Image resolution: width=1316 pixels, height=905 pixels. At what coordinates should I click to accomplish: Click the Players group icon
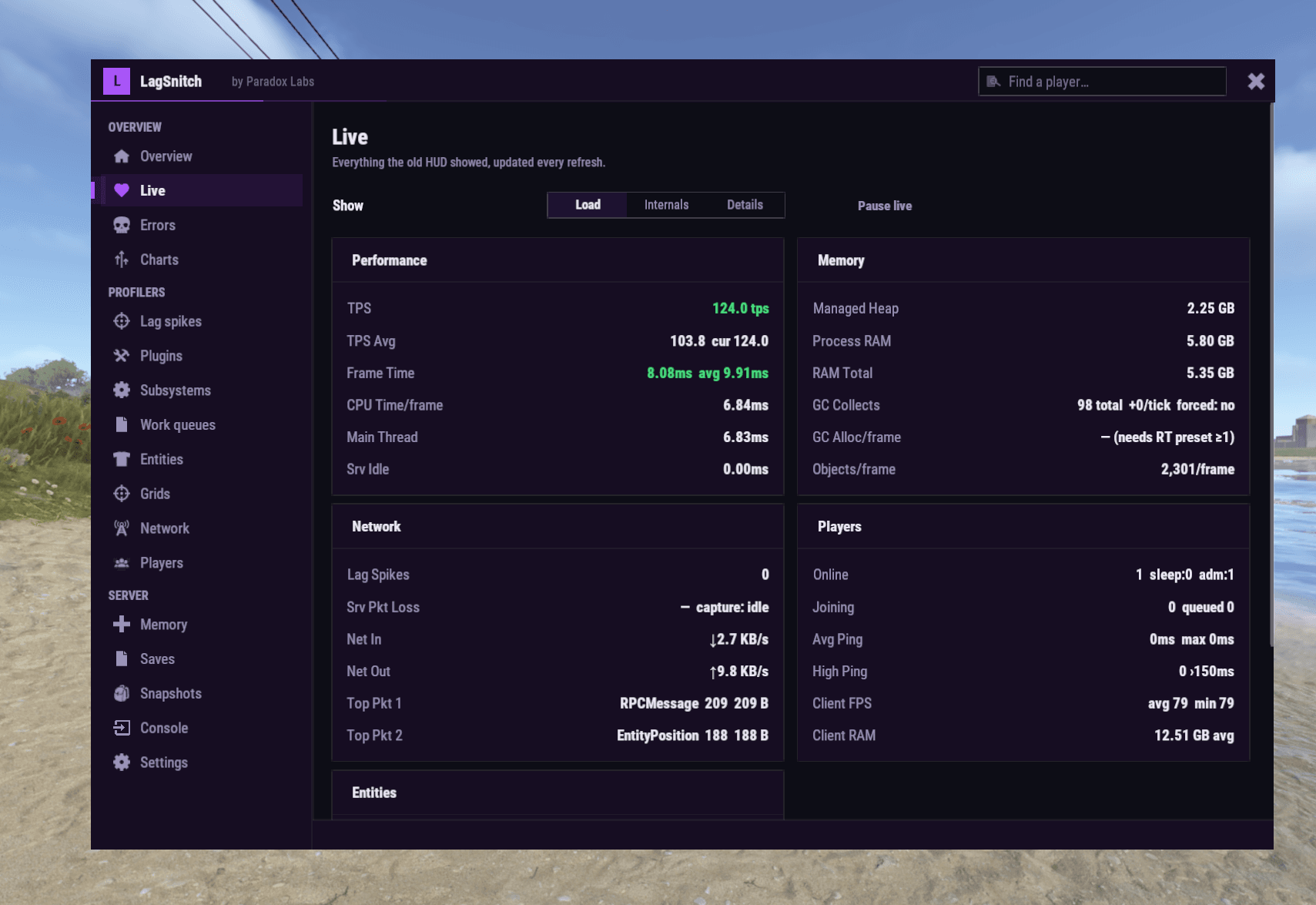click(x=122, y=563)
